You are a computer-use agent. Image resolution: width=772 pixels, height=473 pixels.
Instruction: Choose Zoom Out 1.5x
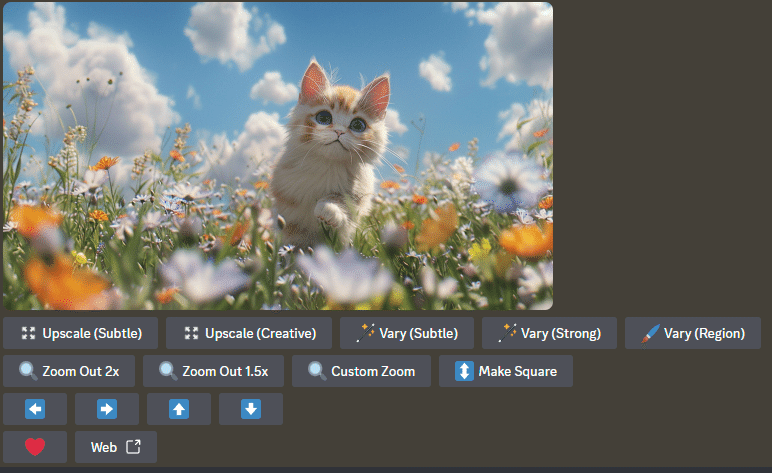pos(213,371)
